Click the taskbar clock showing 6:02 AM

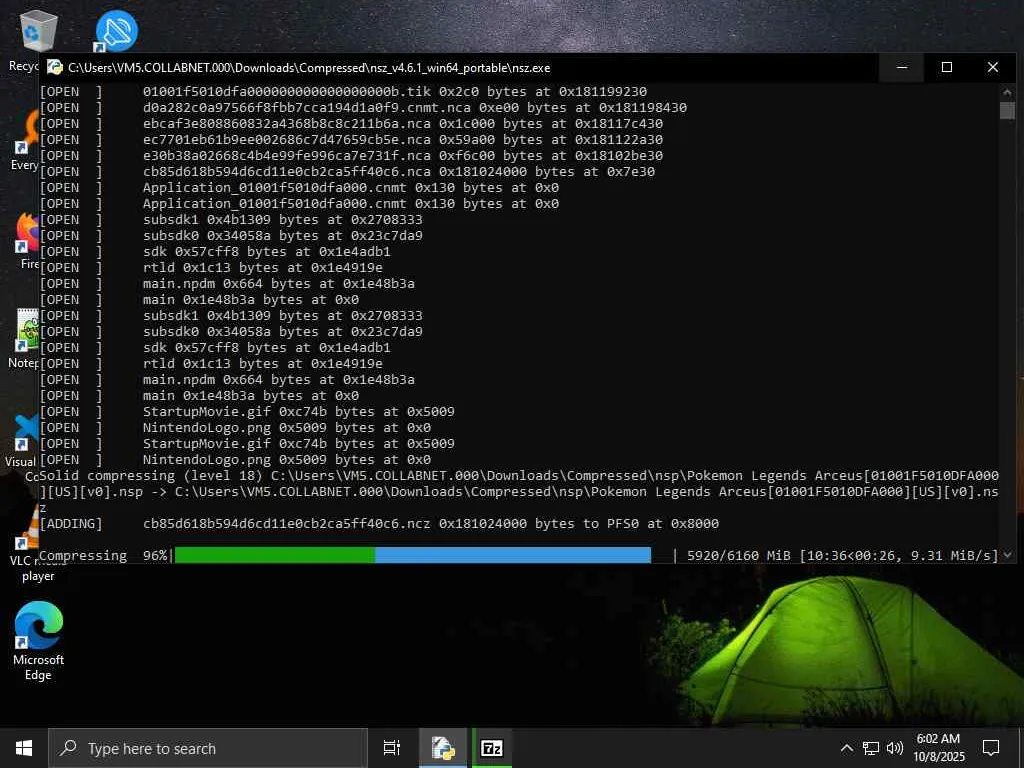pyautogui.click(x=939, y=748)
